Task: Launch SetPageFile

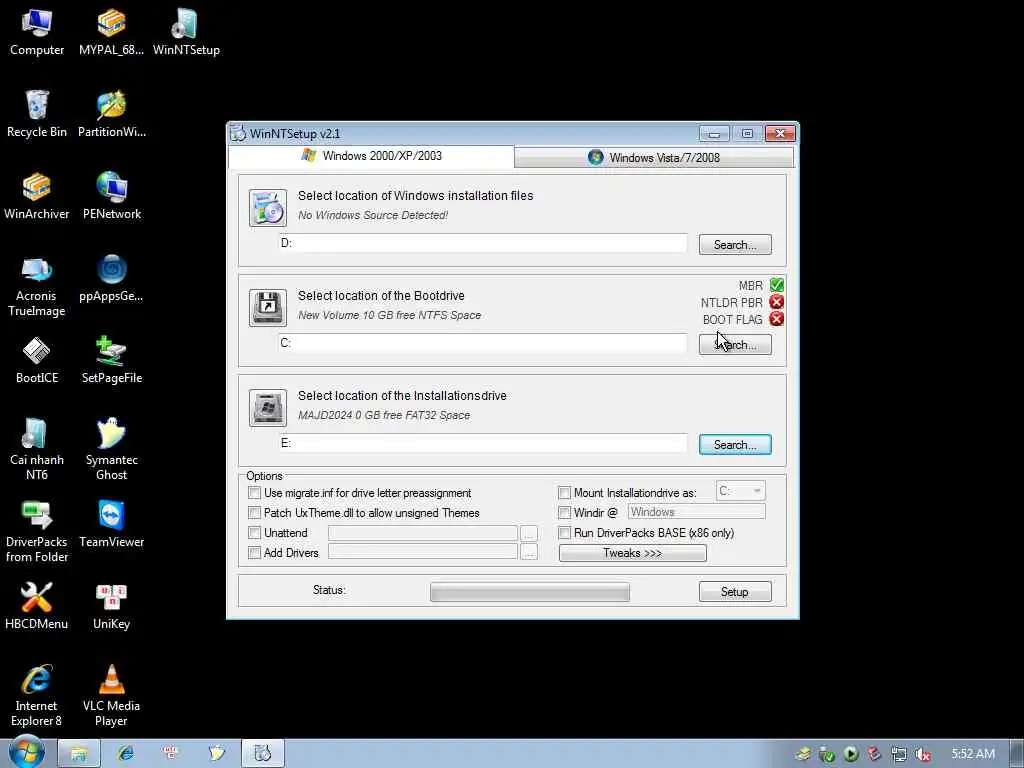Action: point(111,360)
